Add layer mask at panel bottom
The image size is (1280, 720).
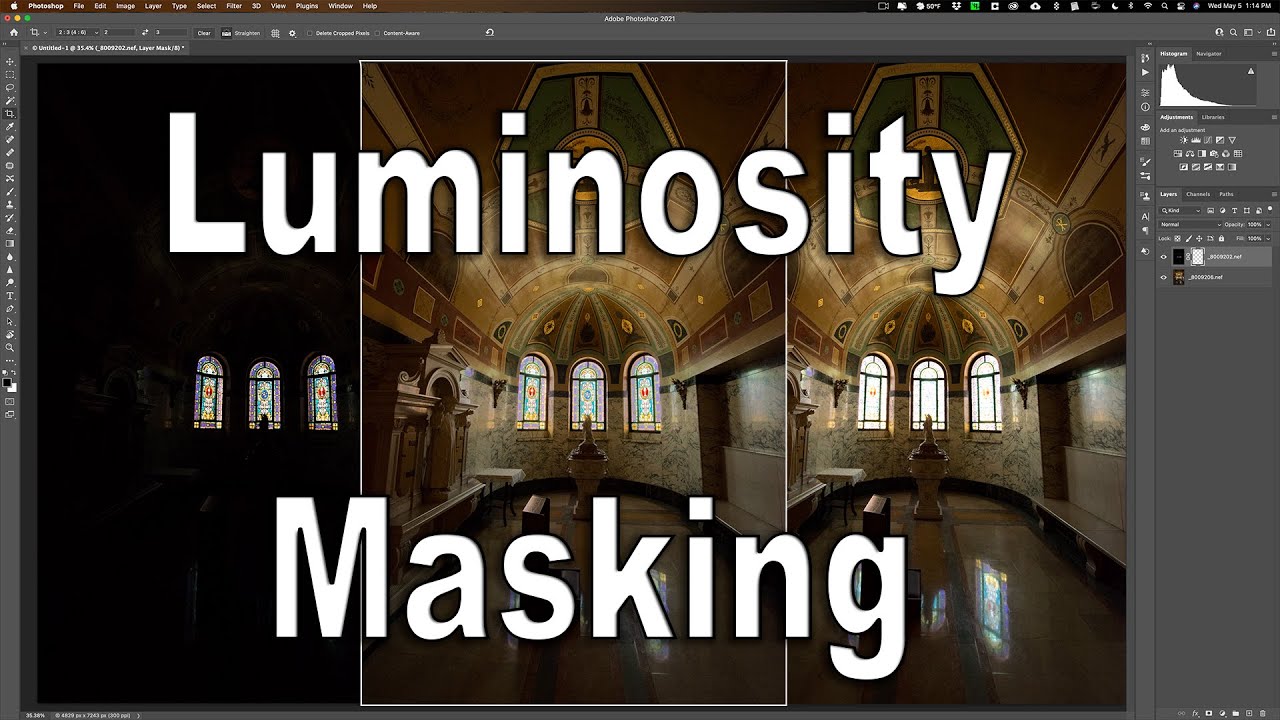[x=1209, y=713]
